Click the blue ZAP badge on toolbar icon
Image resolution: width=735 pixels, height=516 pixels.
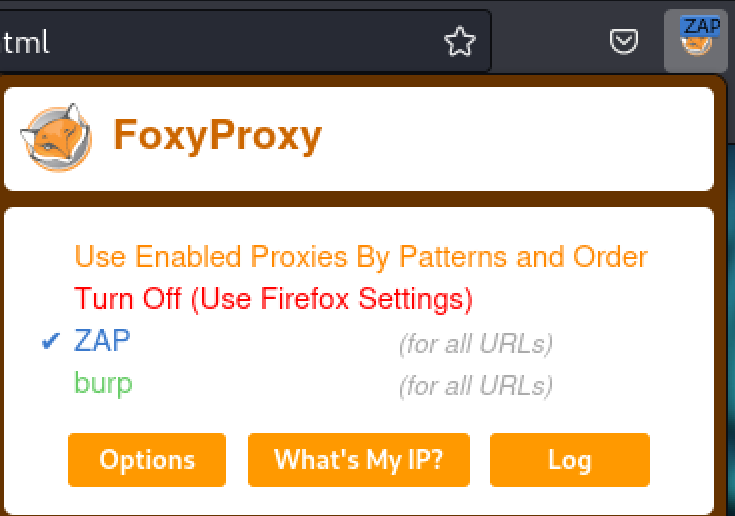(701, 27)
